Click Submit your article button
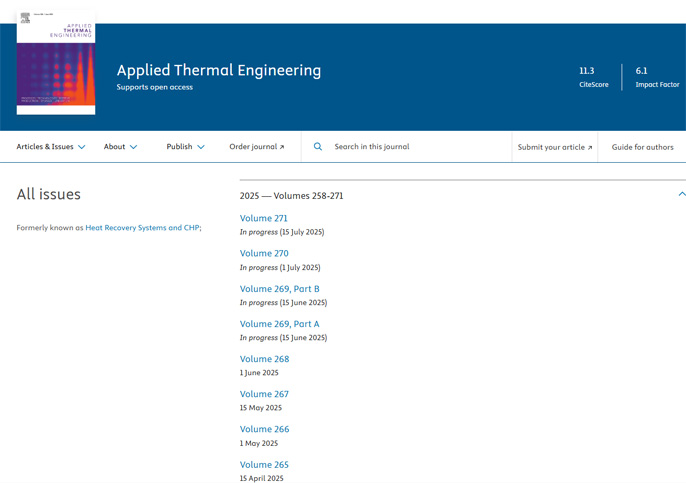 555,147
